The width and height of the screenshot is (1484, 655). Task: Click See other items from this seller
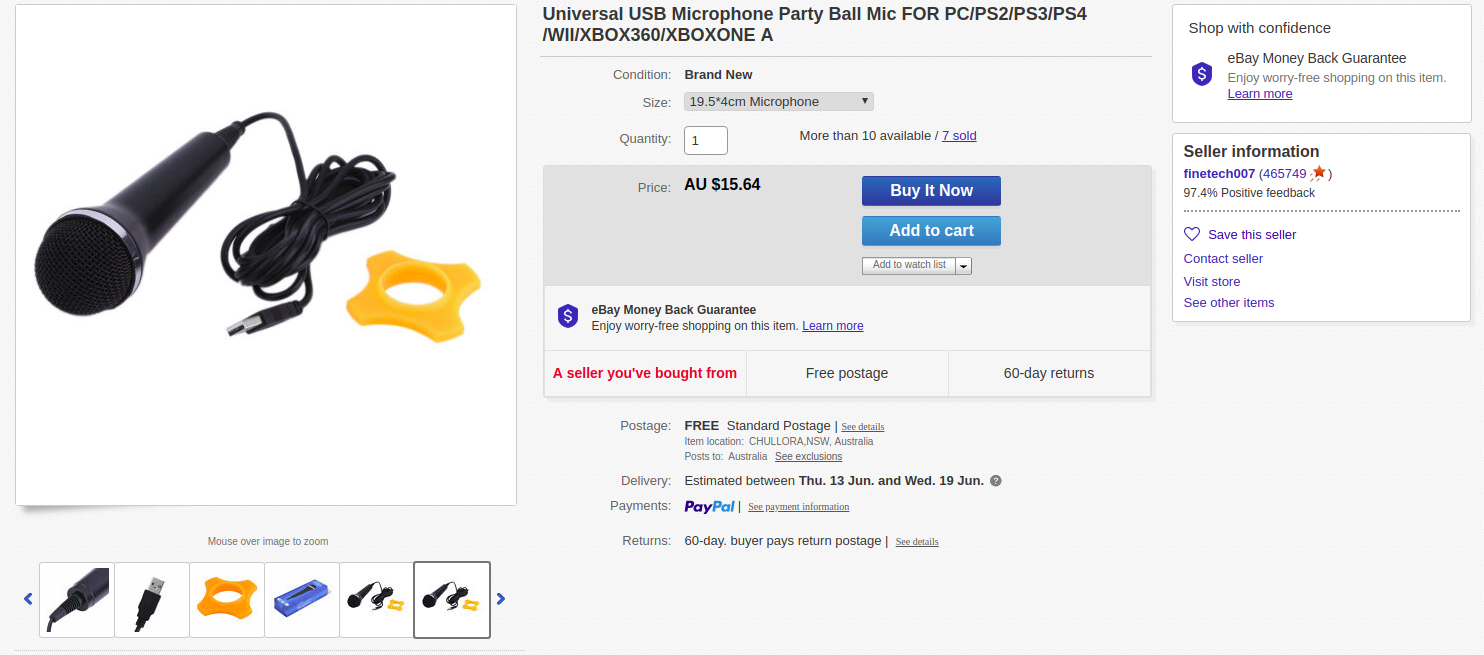(1228, 302)
